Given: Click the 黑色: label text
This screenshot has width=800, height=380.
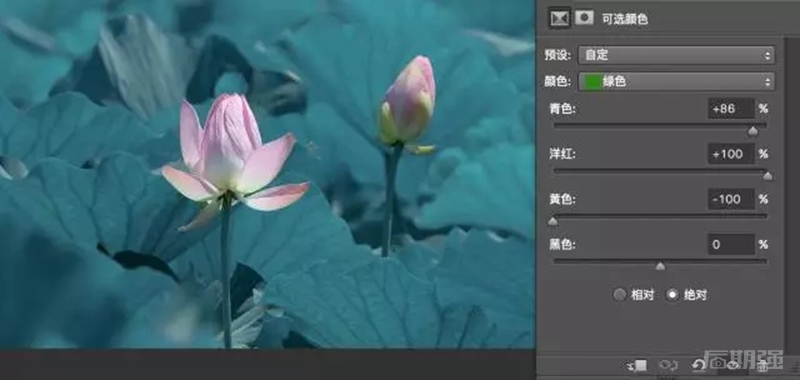Looking at the screenshot, I should (x=562, y=245).
